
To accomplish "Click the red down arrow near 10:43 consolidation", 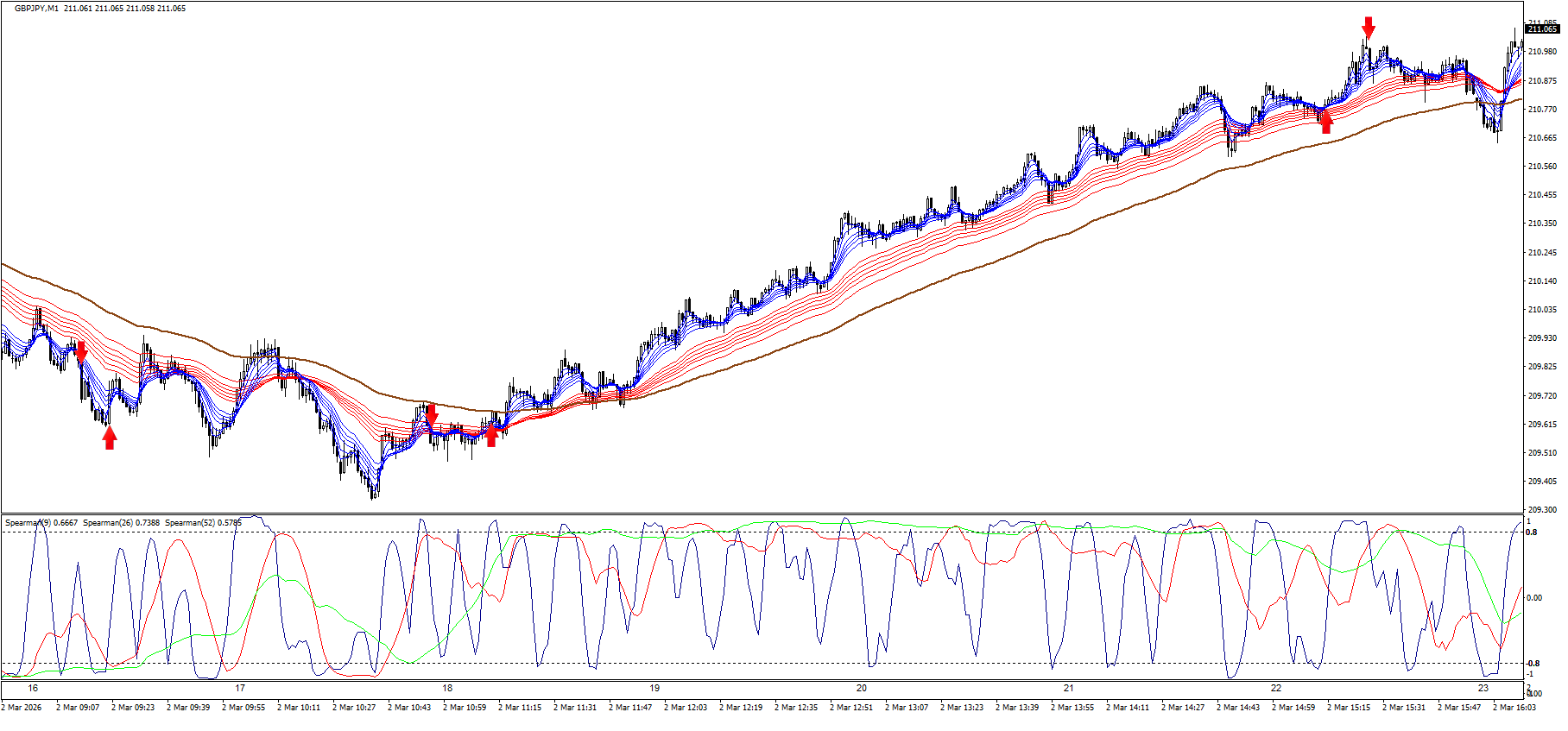I will click(432, 415).
